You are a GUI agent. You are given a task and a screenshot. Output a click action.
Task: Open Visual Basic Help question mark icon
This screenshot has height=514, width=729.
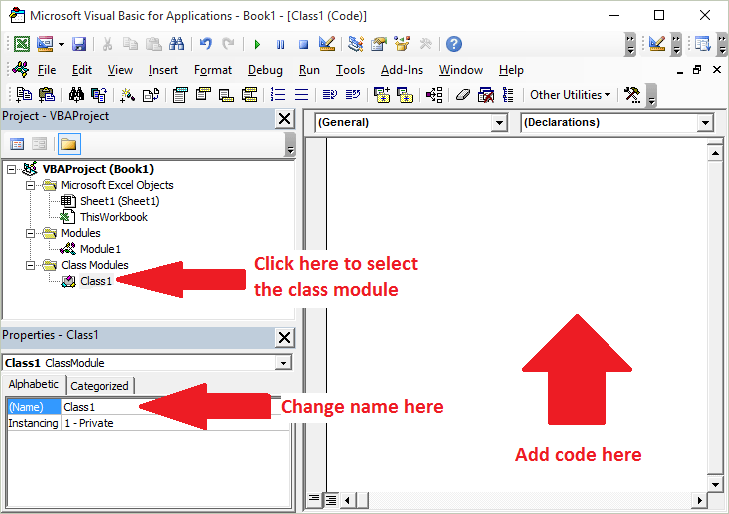coord(454,44)
